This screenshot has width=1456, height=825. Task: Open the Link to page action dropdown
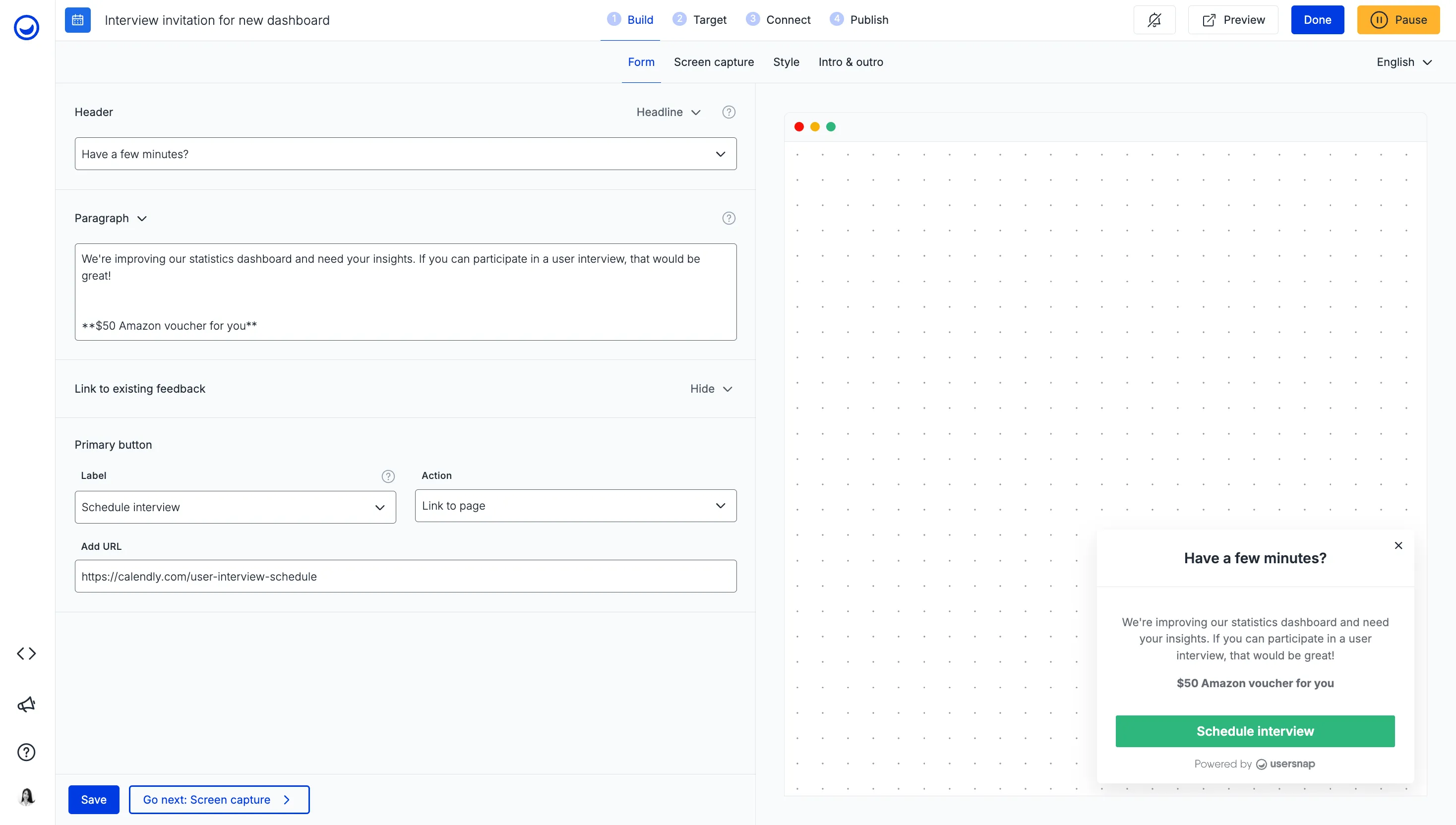(575, 505)
